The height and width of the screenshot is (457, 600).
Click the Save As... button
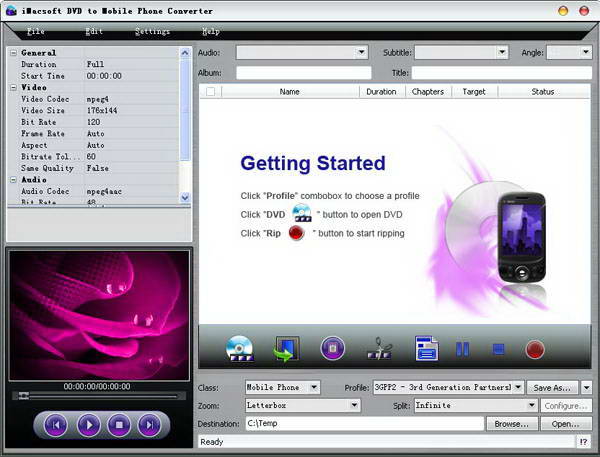553,387
